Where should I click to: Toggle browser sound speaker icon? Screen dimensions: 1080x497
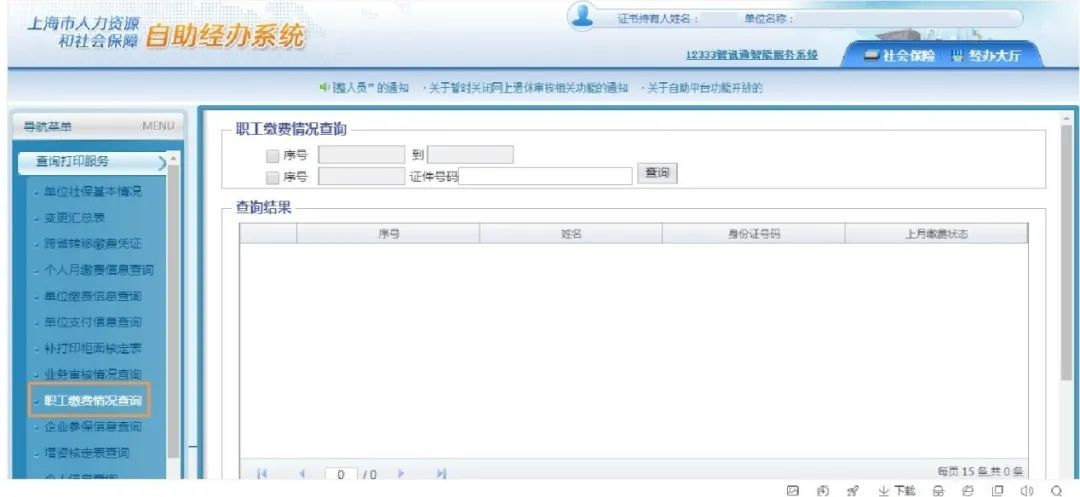[1028, 490]
